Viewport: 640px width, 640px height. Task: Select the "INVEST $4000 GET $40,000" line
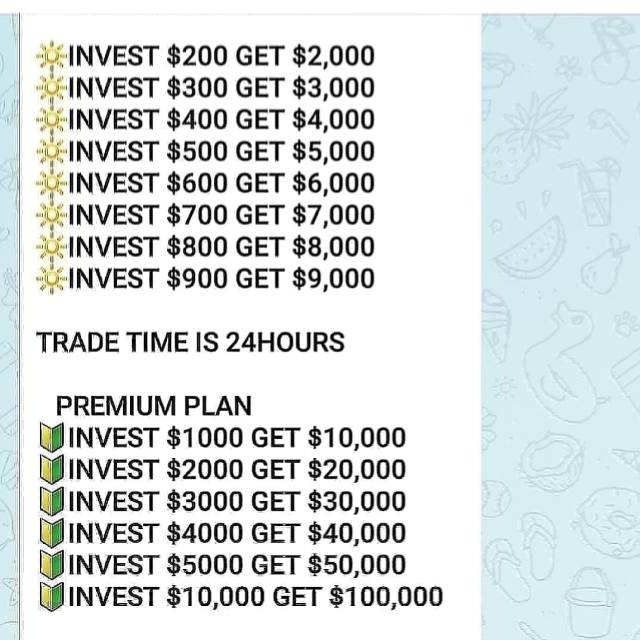tap(237, 533)
